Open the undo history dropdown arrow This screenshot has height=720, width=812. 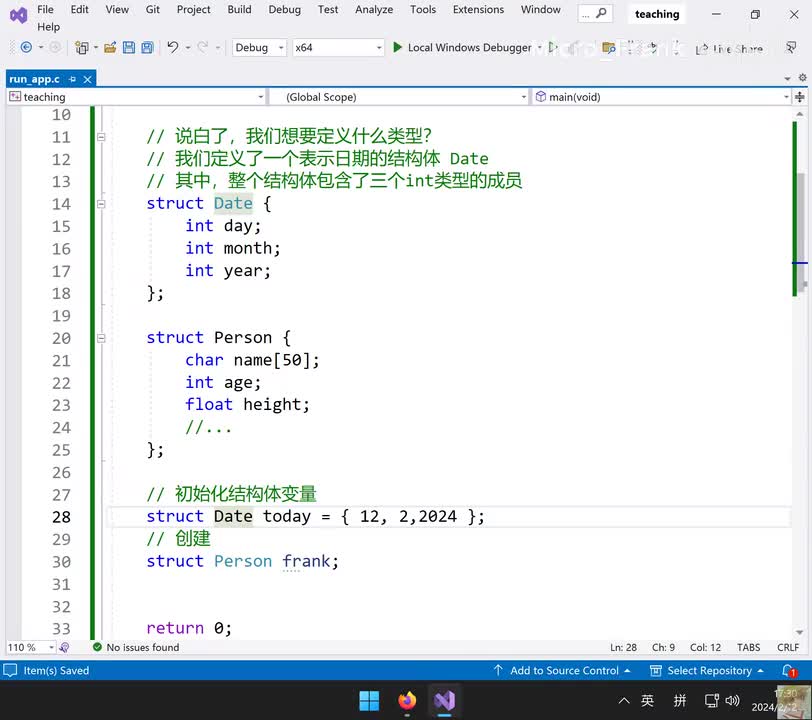pos(188,48)
